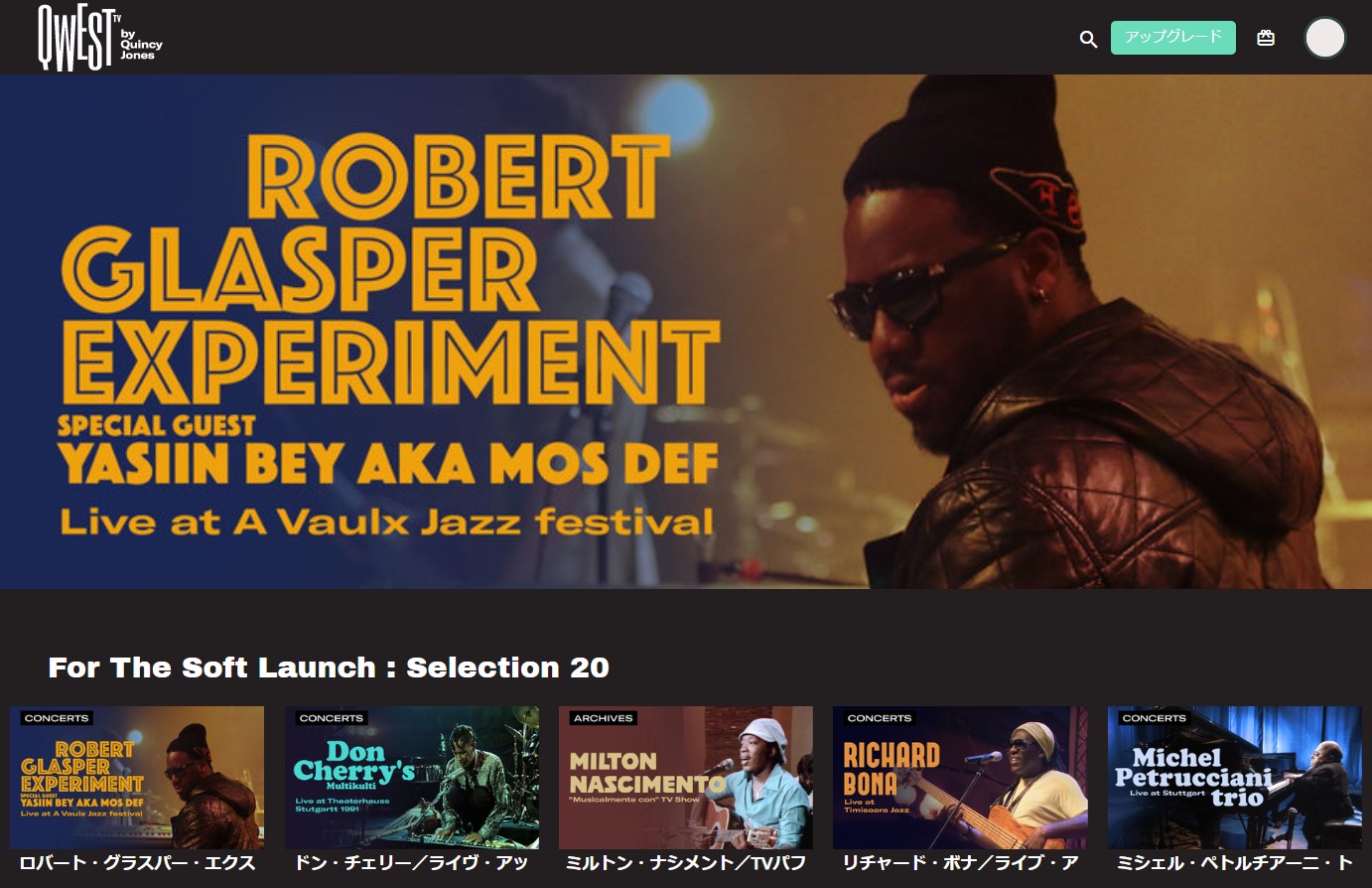Open the user profile avatar
The image size is (1372, 888).
[x=1324, y=38]
